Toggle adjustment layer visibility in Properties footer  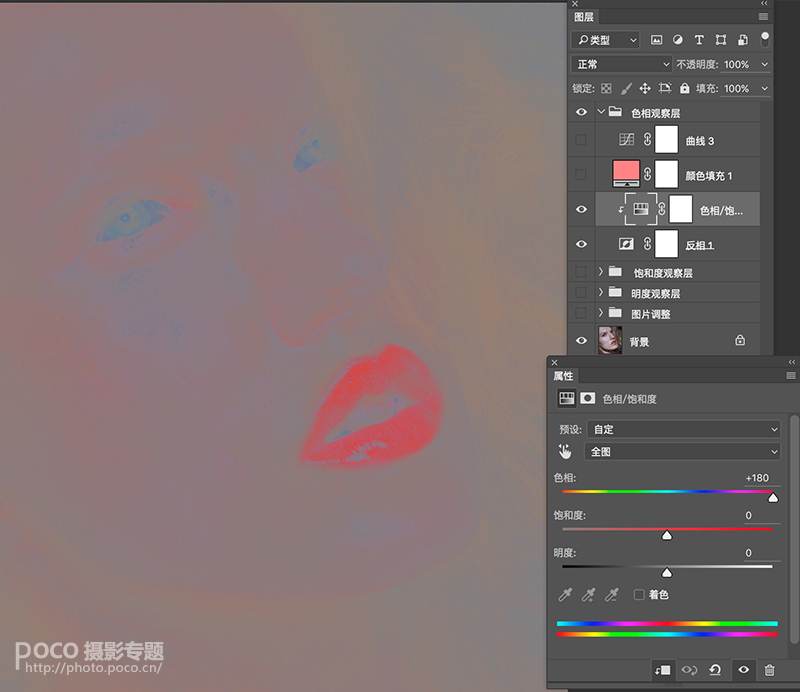tap(743, 670)
